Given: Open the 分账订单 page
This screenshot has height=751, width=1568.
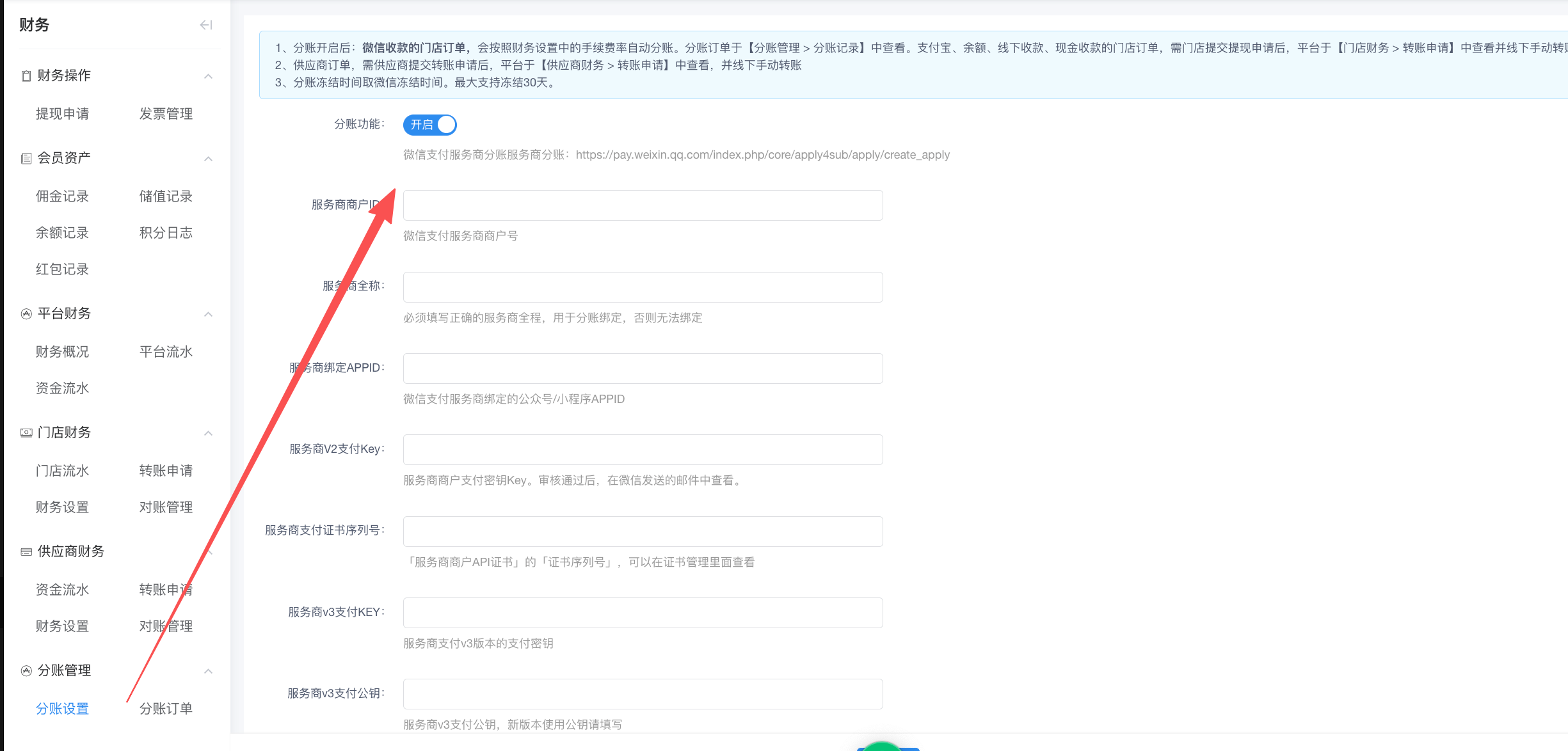Looking at the screenshot, I should point(166,708).
